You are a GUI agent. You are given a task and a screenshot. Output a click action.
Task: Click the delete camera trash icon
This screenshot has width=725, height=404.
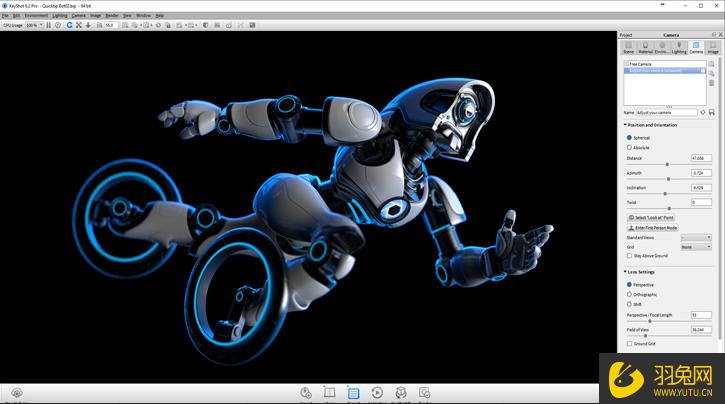pyautogui.click(x=711, y=83)
